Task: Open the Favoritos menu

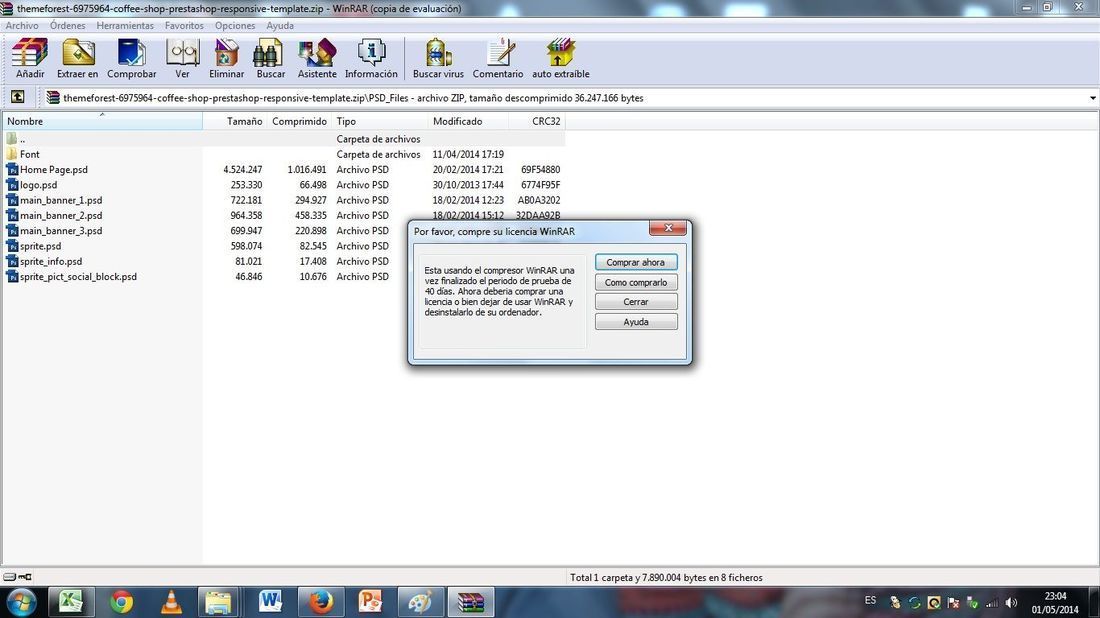Action: pos(185,25)
